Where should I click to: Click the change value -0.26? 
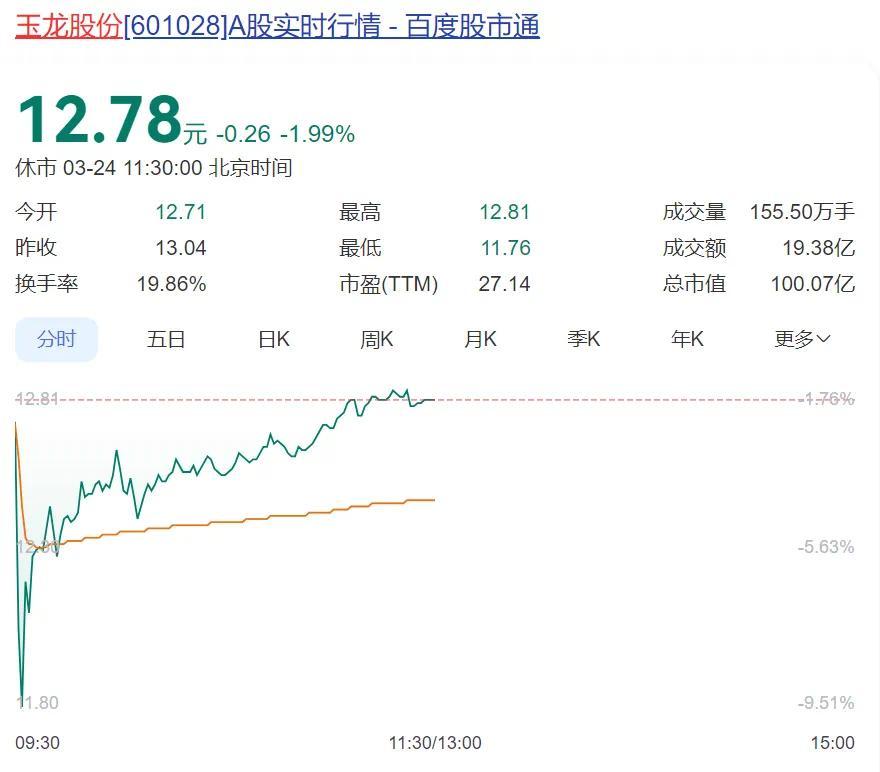point(243,134)
